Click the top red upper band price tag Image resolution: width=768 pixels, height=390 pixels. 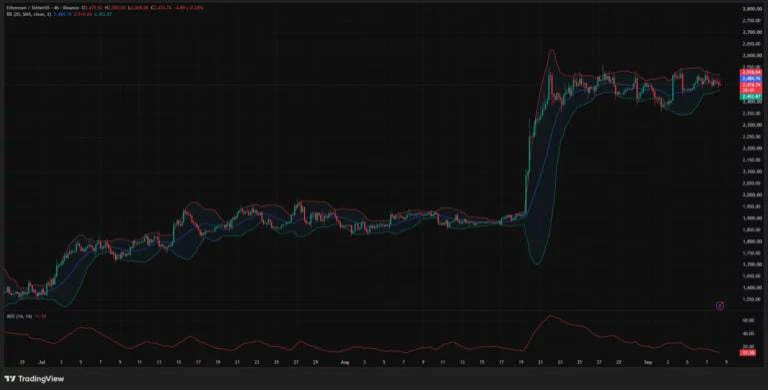751,72
